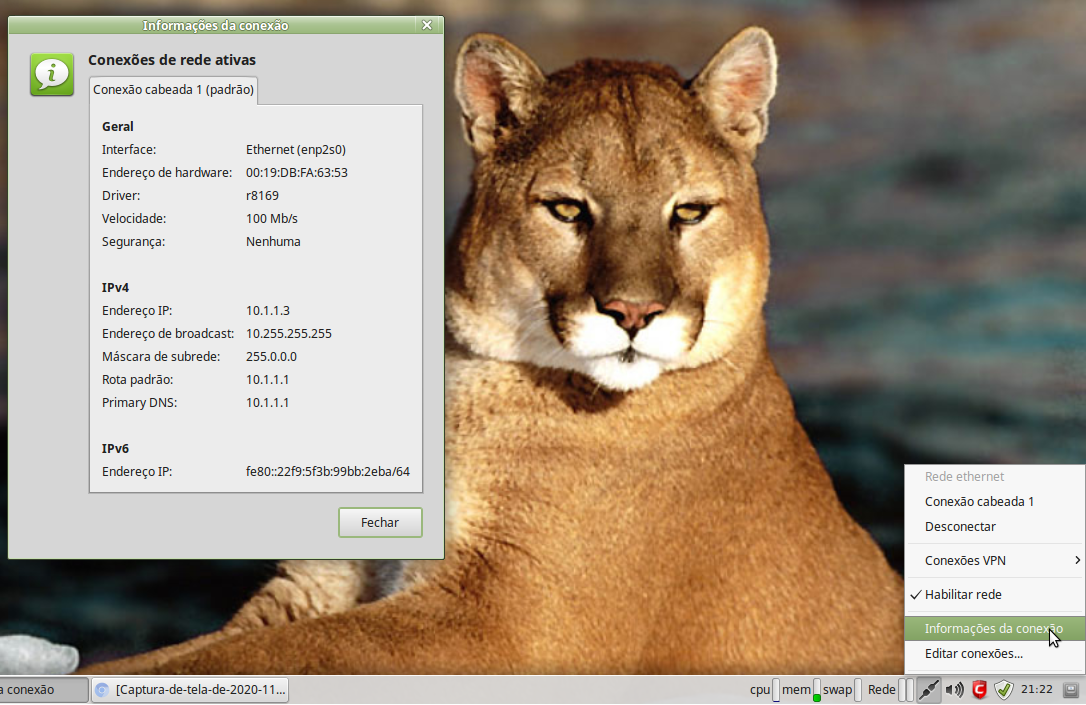This screenshot has height=705, width=1086.
Task: Switch to the Captura-de-tela-de-2020-11 taskbar window
Action: pyautogui.click(x=189, y=690)
